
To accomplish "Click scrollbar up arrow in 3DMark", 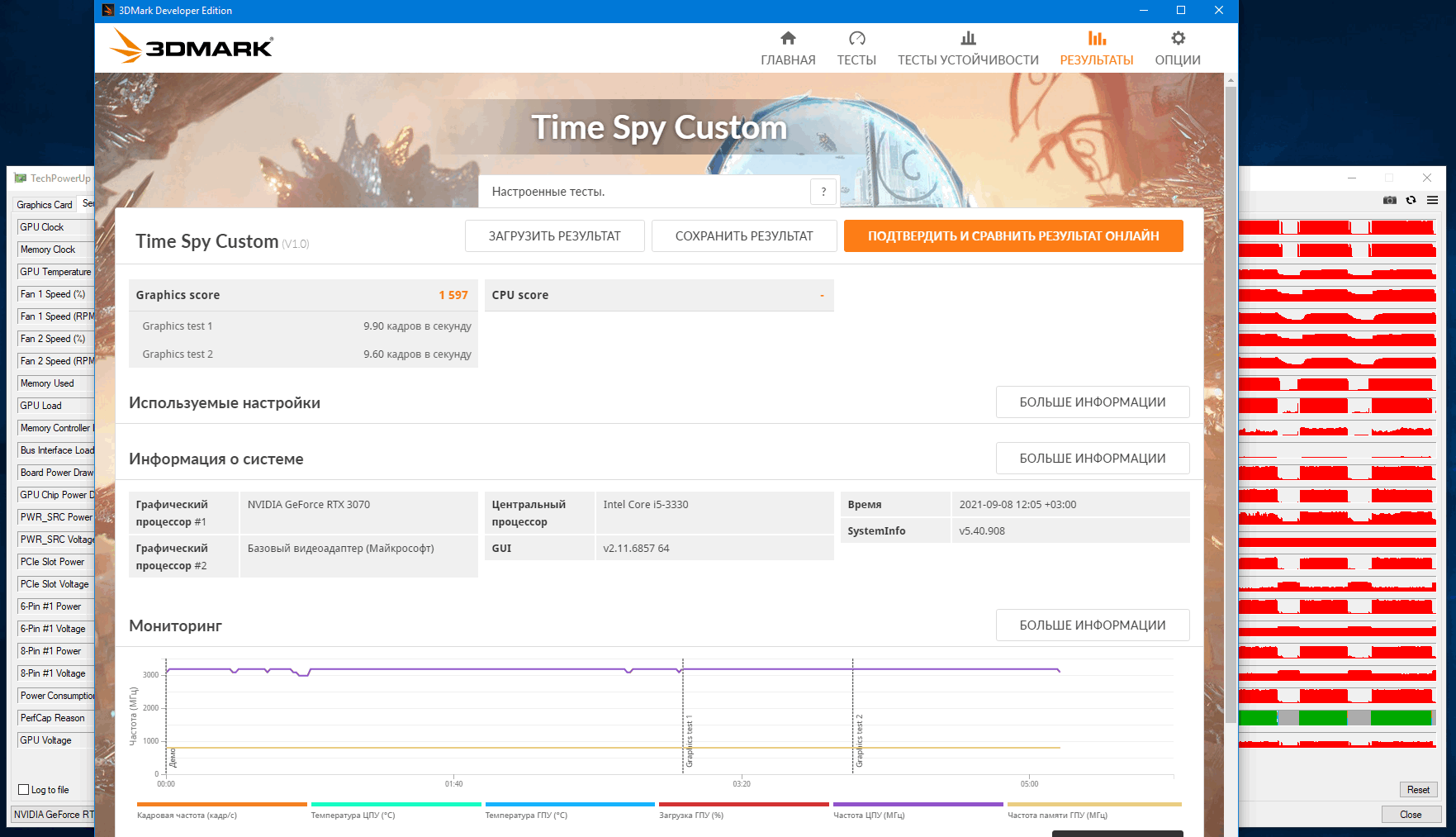I will coord(1231,80).
